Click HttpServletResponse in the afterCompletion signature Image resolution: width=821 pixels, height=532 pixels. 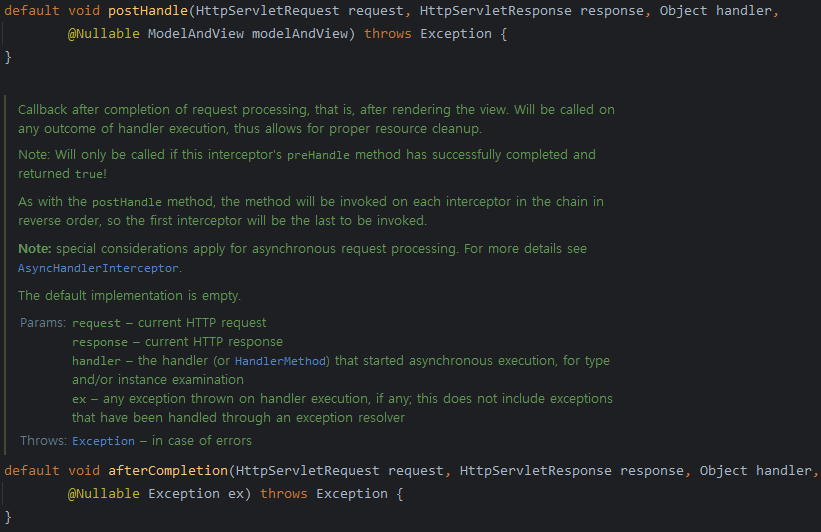[x=536, y=471]
